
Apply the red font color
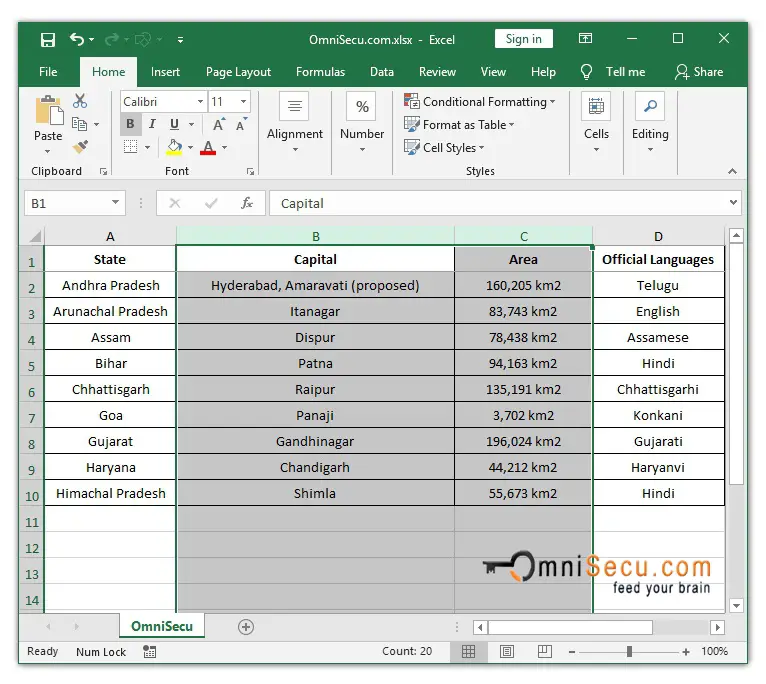[208, 147]
